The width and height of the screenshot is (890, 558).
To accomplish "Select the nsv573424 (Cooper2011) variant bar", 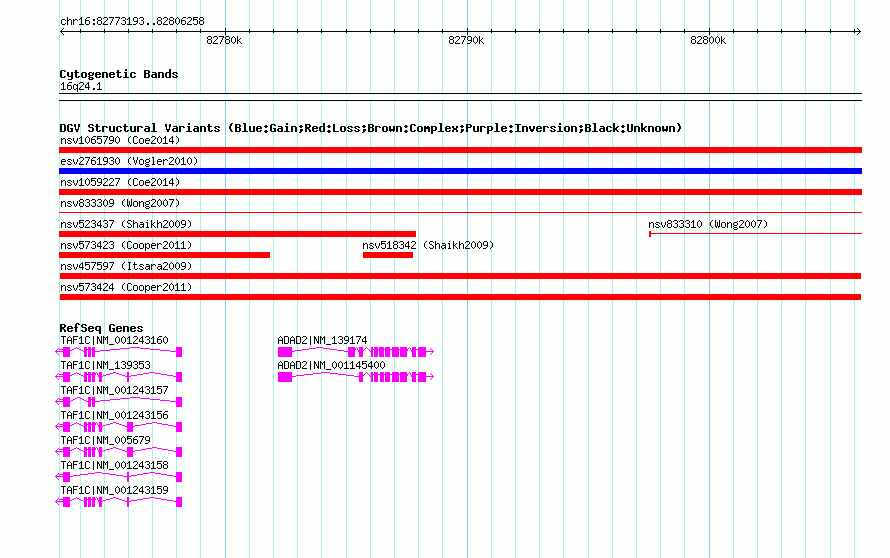I will click(x=460, y=297).
